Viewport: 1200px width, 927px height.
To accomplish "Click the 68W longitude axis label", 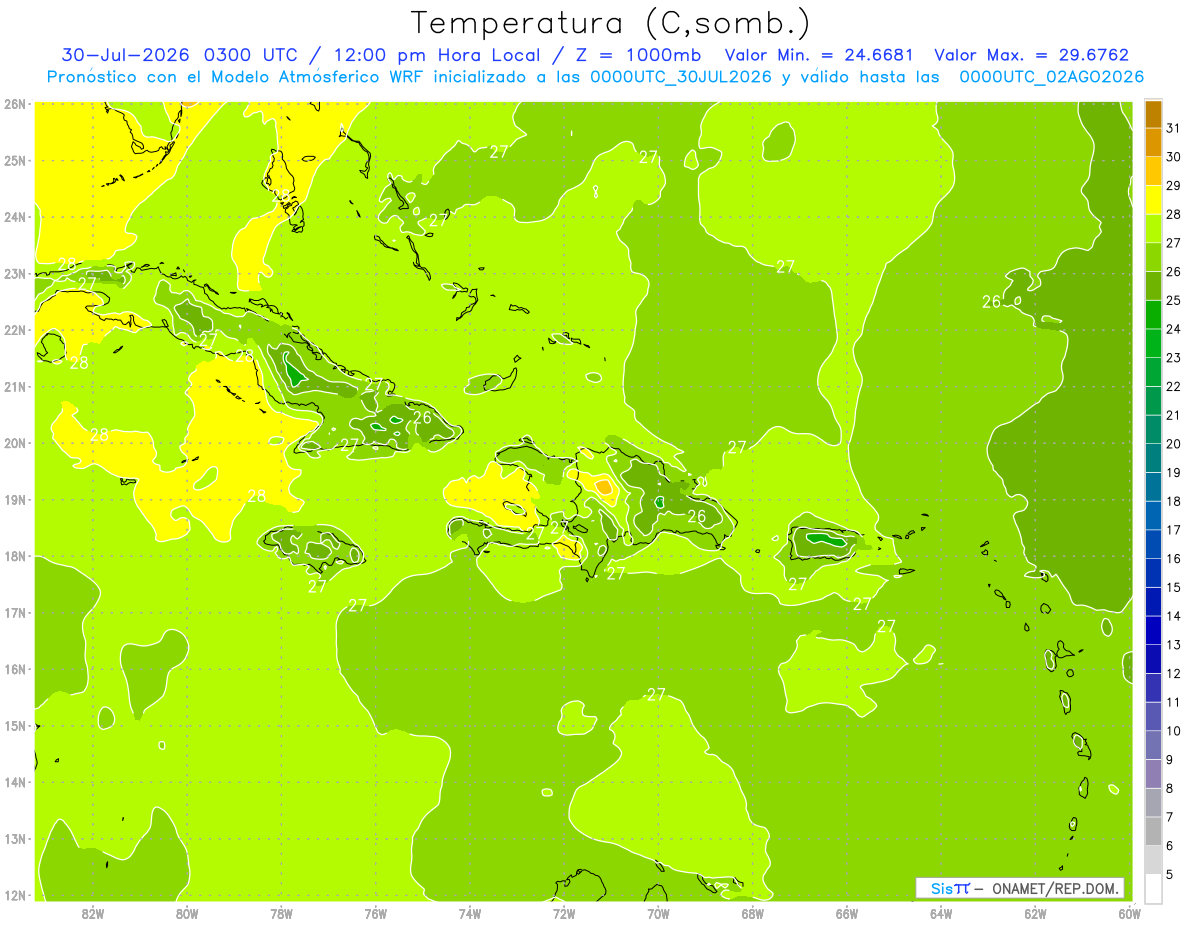I will pos(753,913).
